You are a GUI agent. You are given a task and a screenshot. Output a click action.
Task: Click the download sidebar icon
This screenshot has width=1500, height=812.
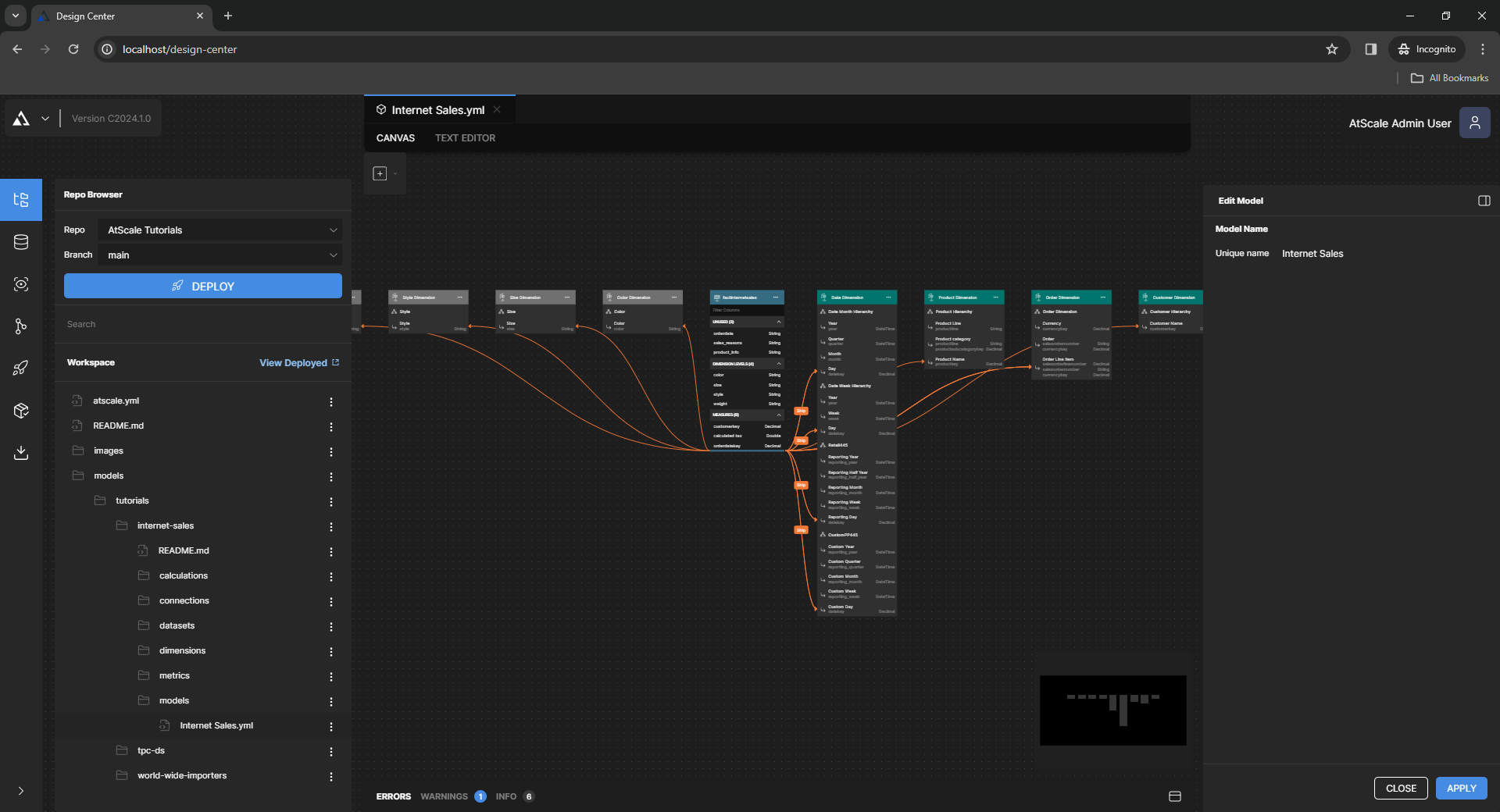tap(21, 453)
